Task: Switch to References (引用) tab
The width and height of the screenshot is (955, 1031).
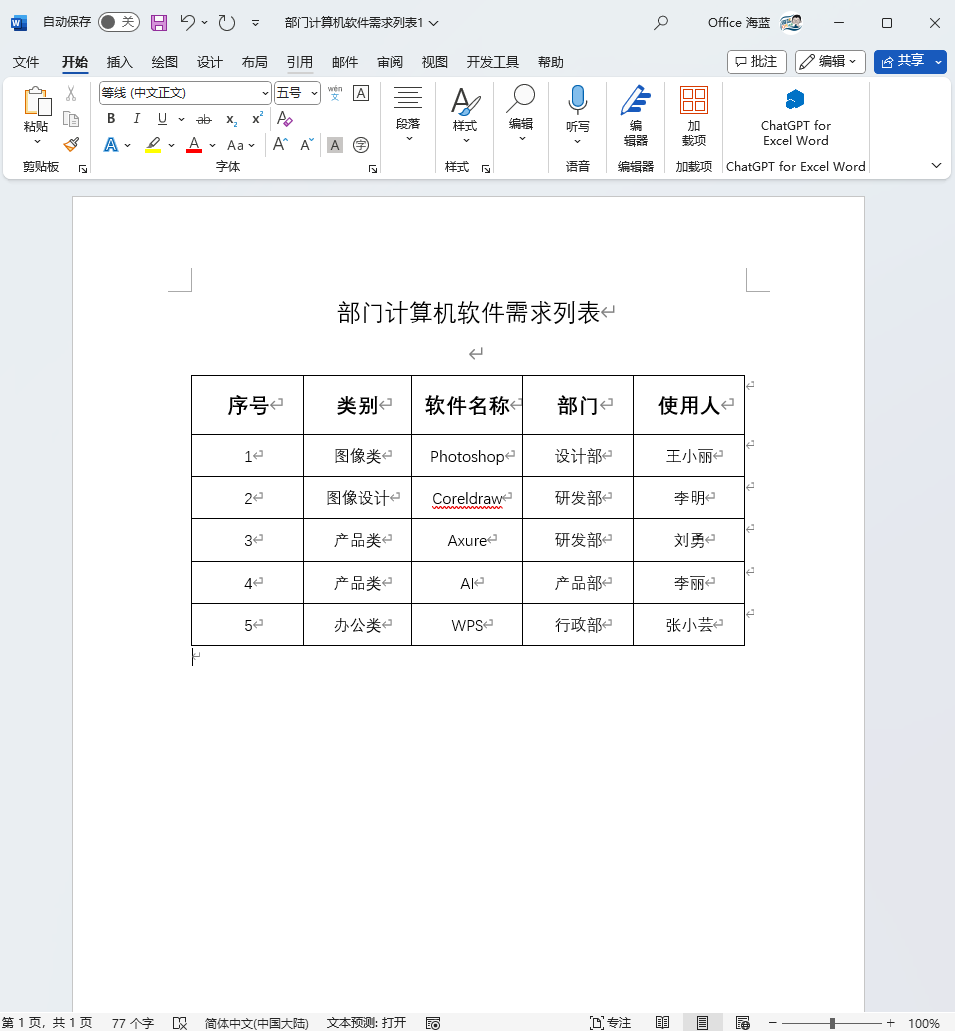Action: 299,62
